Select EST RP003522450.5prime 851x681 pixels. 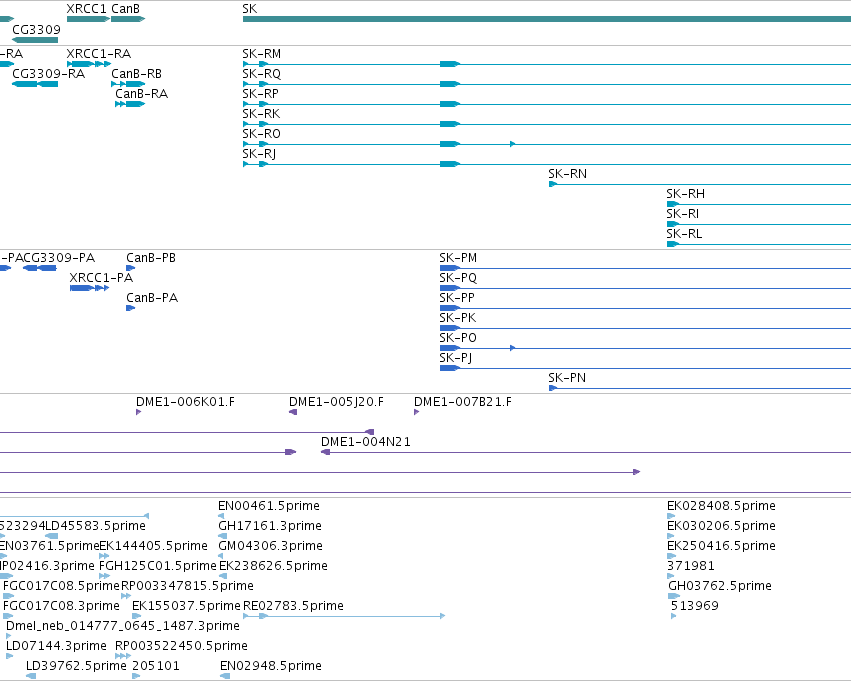tap(123, 656)
